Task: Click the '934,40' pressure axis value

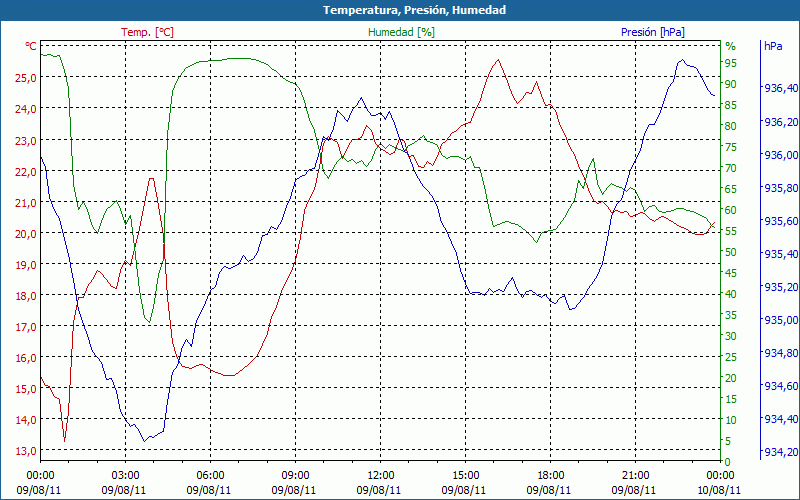Action: 781,419
